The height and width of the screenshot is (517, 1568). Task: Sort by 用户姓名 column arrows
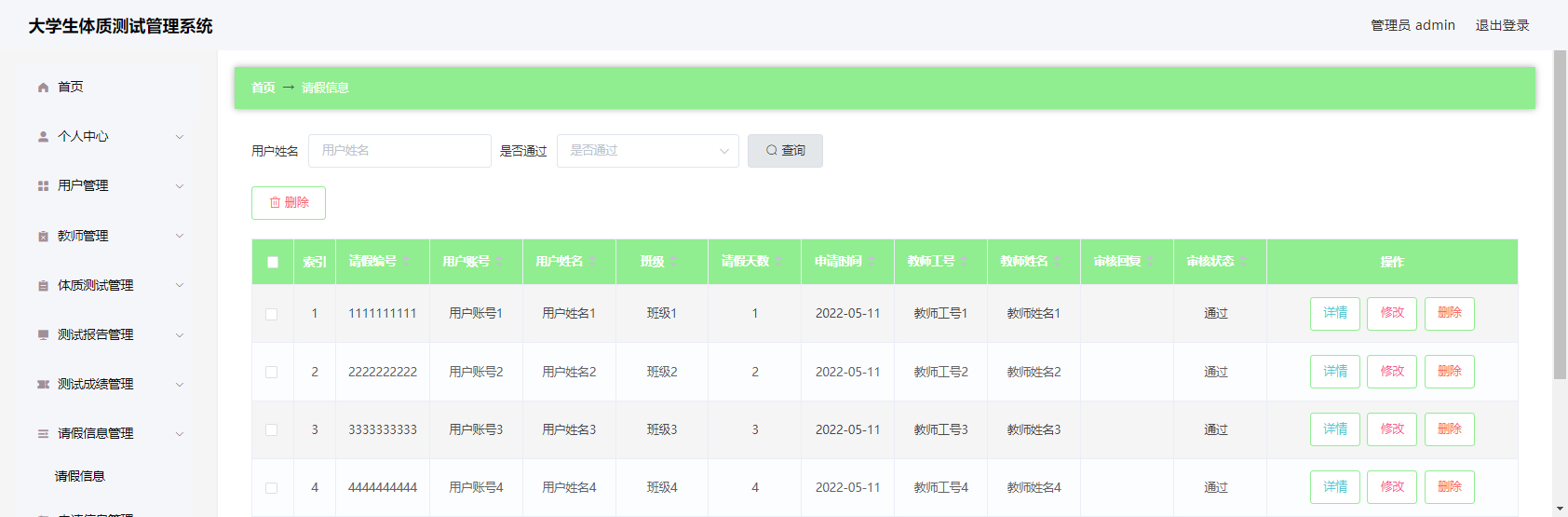[592, 262]
